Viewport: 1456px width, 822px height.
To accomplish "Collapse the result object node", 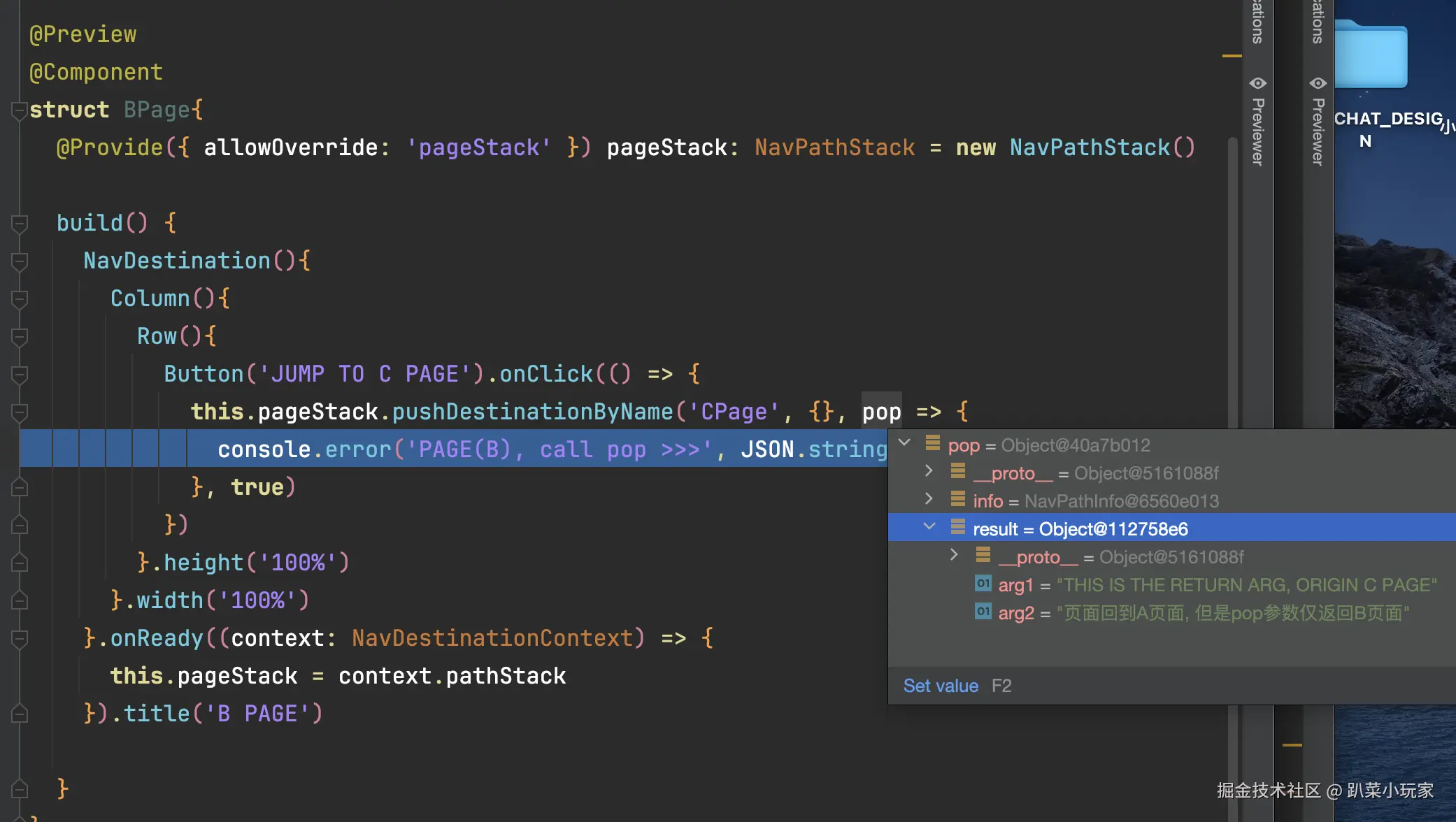I will [x=929, y=527].
